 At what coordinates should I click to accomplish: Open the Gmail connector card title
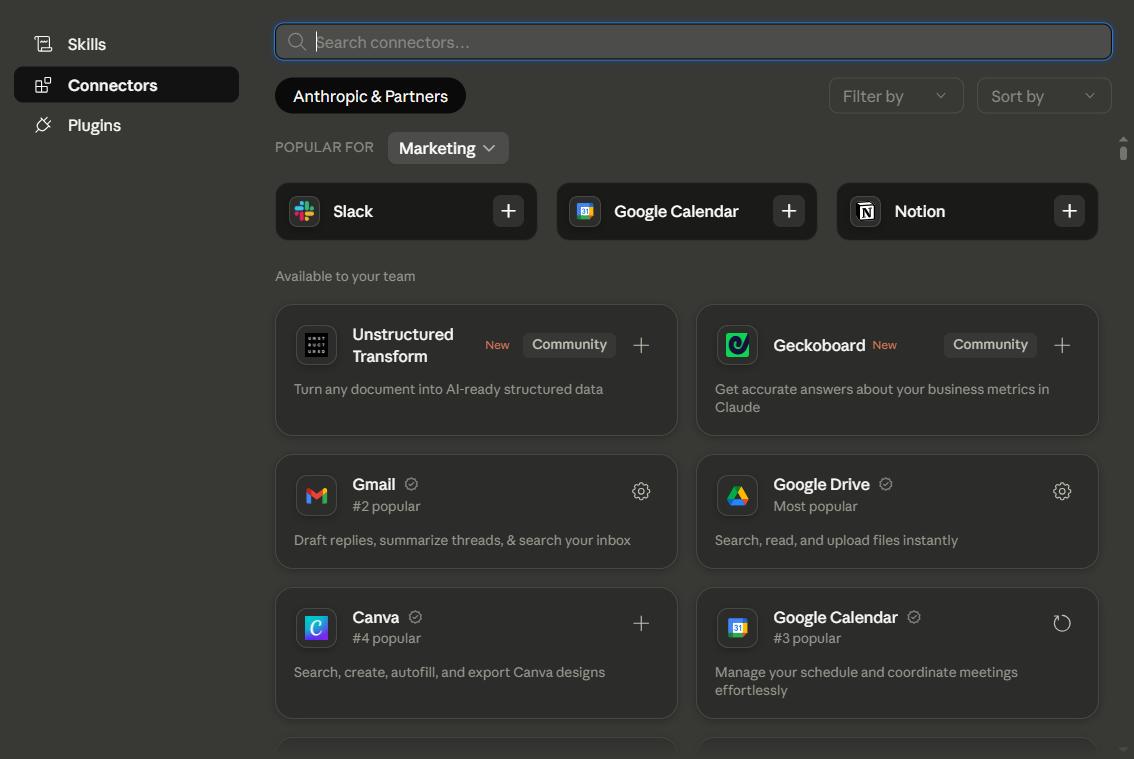point(373,484)
